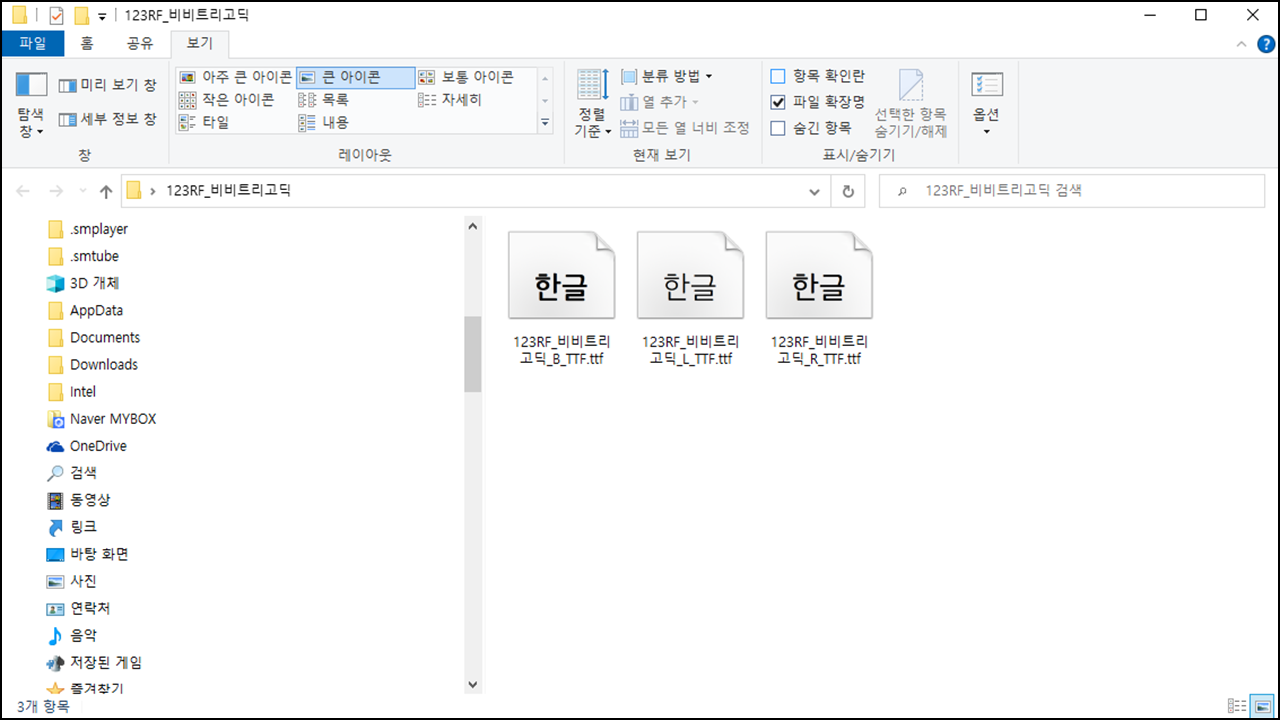This screenshot has height=720, width=1280.
Task: Refresh the folder view
Action: (x=848, y=191)
